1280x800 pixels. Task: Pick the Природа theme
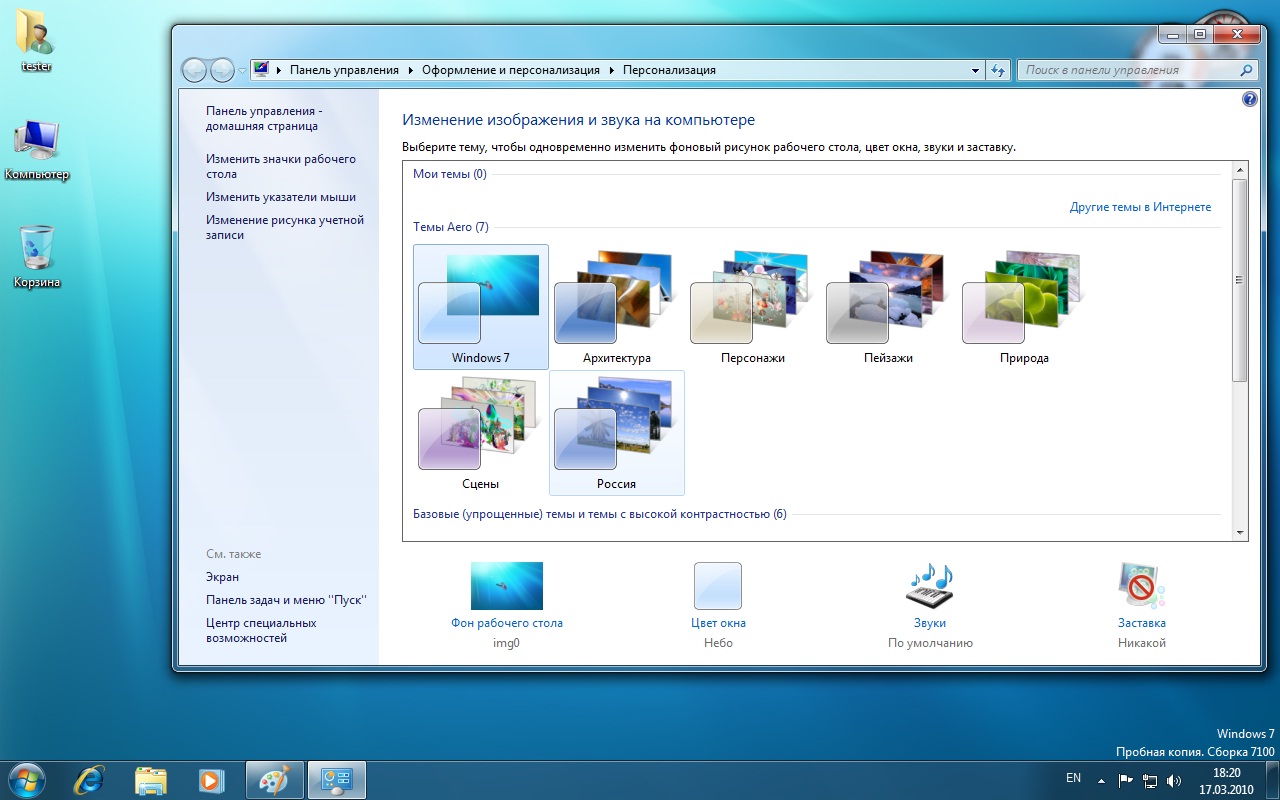tap(1024, 307)
